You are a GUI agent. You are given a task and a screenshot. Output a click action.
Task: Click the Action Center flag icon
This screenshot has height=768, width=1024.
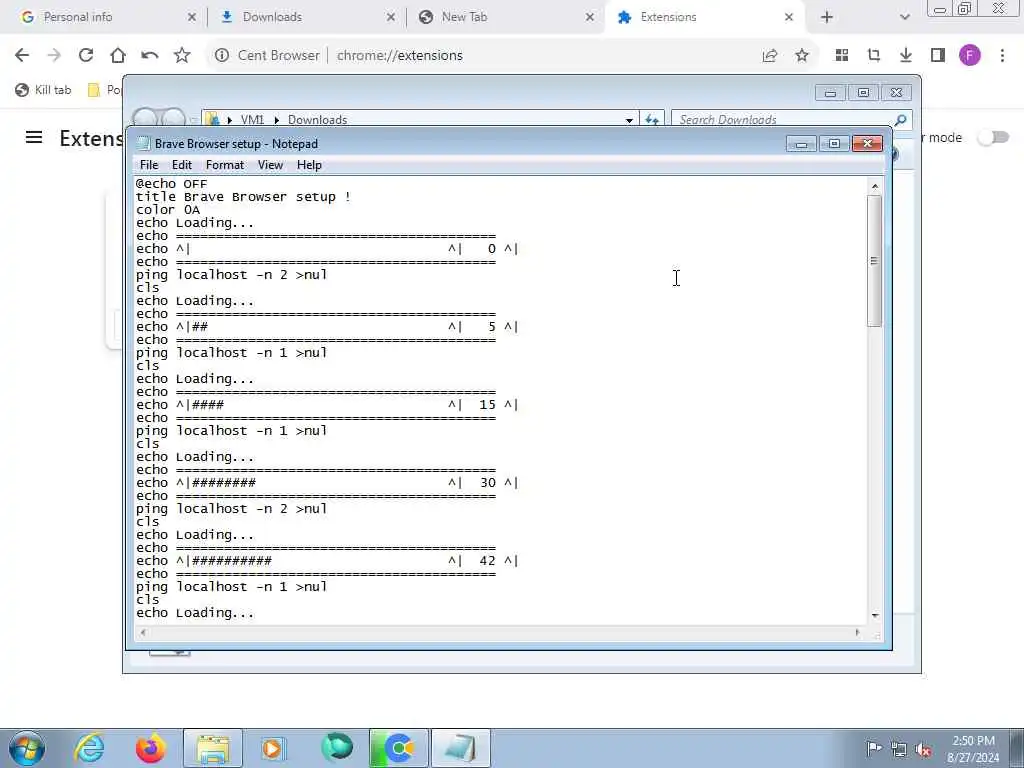[874, 749]
